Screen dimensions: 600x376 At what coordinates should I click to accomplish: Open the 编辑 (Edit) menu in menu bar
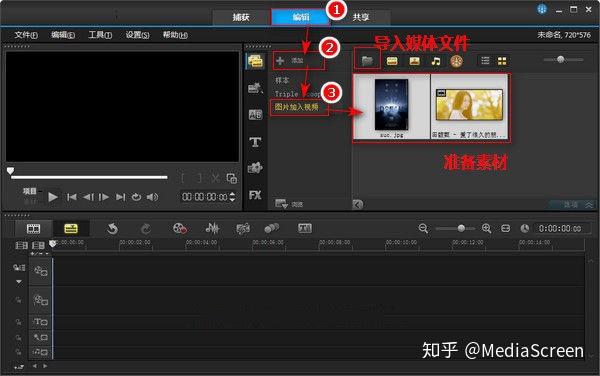pos(63,35)
